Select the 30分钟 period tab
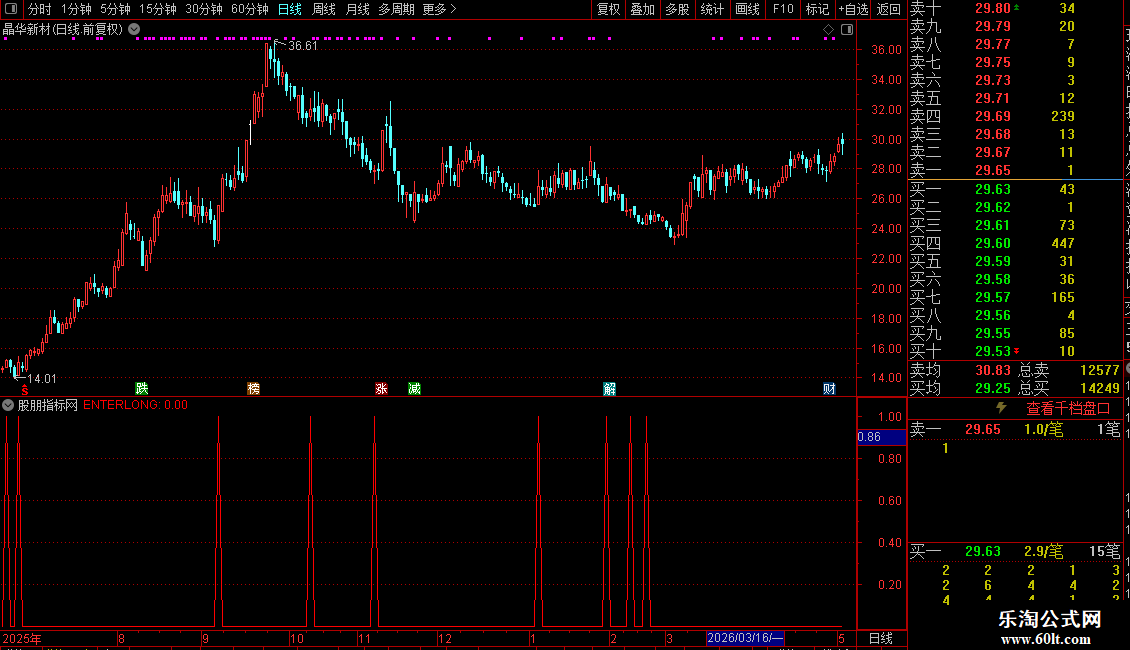The image size is (1130, 650). (x=203, y=9)
